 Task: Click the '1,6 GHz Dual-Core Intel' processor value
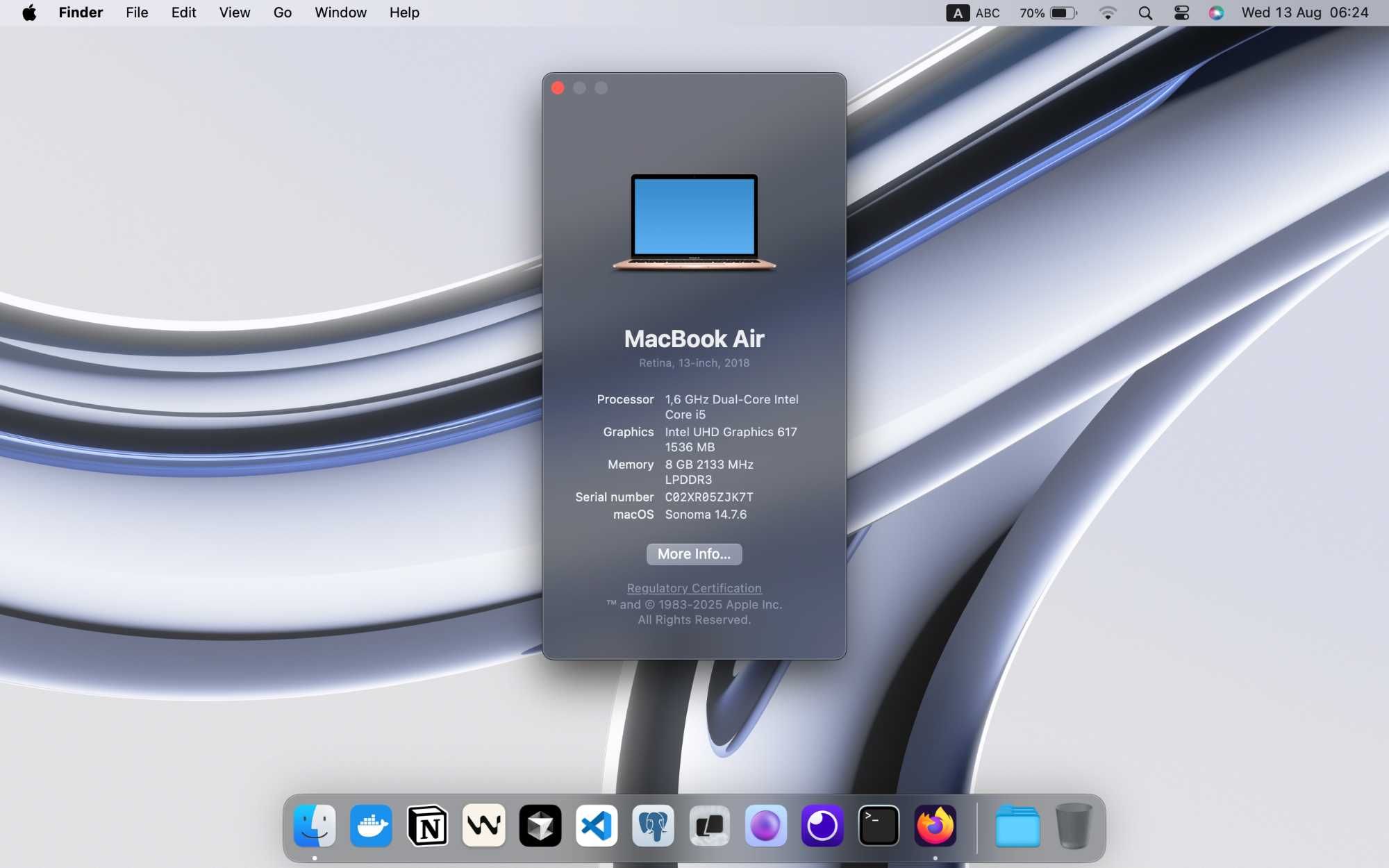click(x=731, y=399)
